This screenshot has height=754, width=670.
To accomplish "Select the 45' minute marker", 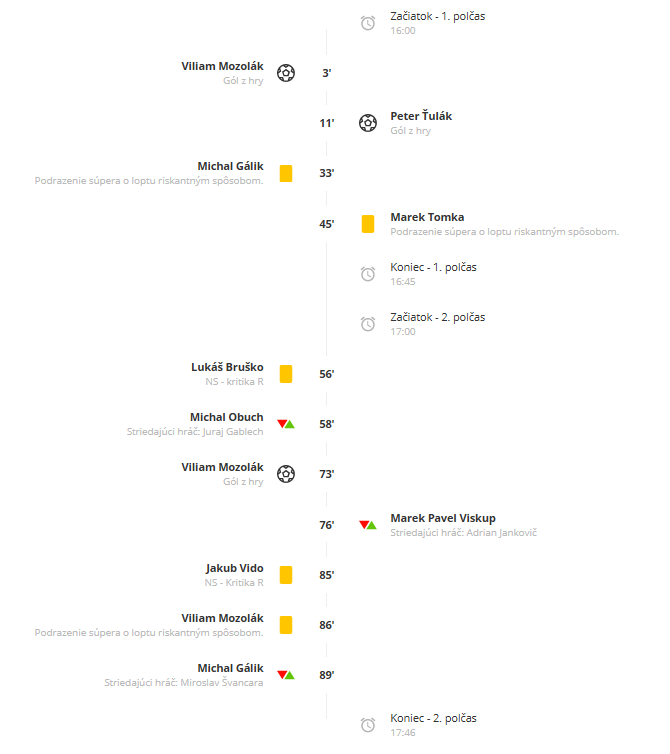I will coord(327,224).
